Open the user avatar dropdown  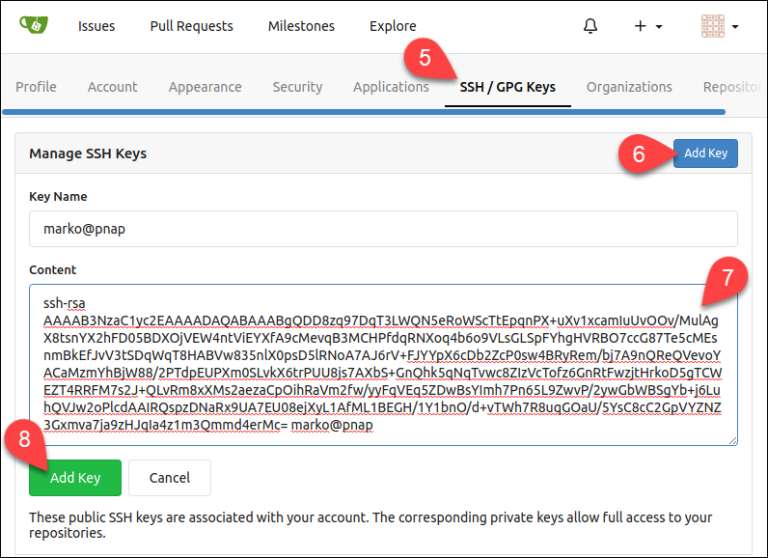pos(719,26)
